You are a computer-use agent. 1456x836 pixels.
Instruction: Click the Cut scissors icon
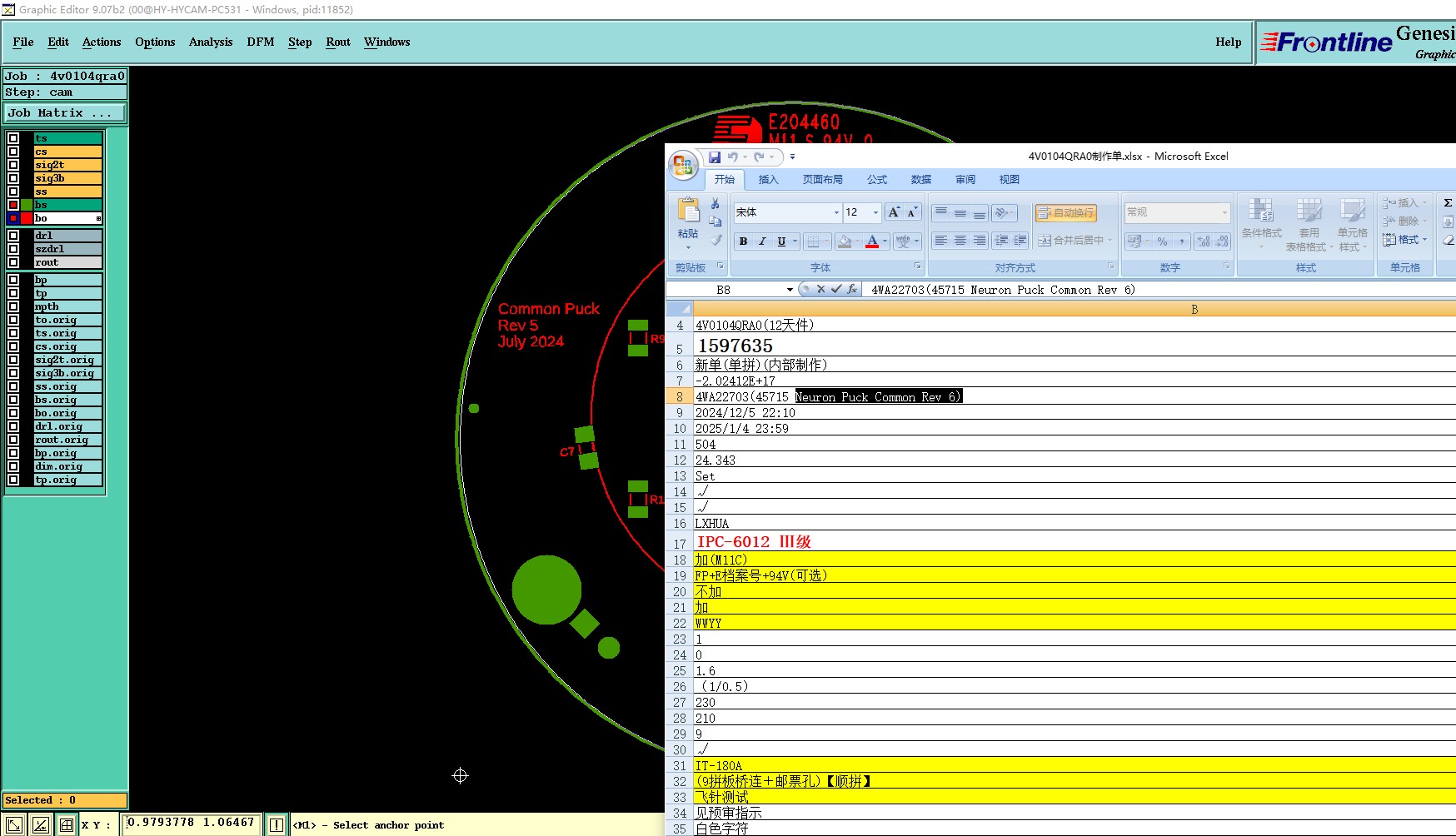click(716, 203)
